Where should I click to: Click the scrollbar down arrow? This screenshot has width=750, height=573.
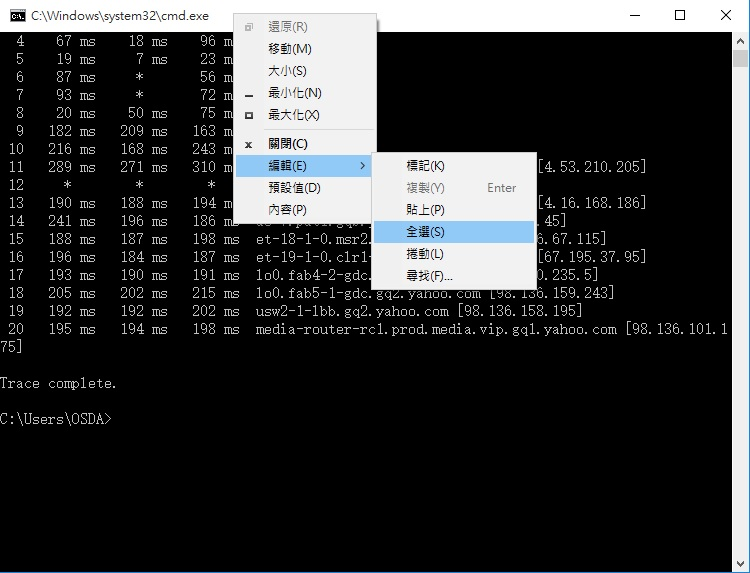pos(740,563)
